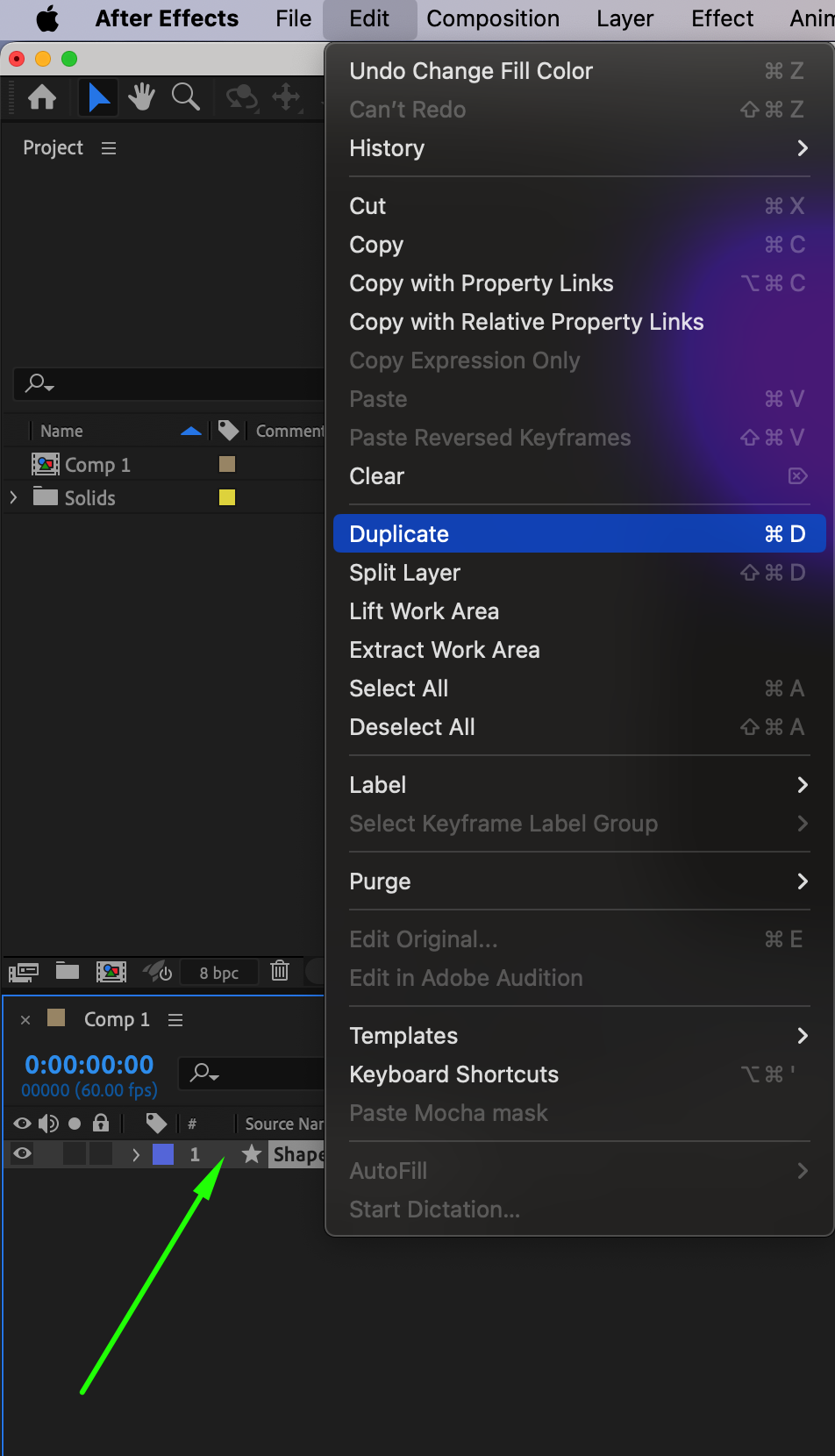The width and height of the screenshot is (835, 1456).
Task: Hide the Shape layer with eye toggle
Action: [23, 1154]
